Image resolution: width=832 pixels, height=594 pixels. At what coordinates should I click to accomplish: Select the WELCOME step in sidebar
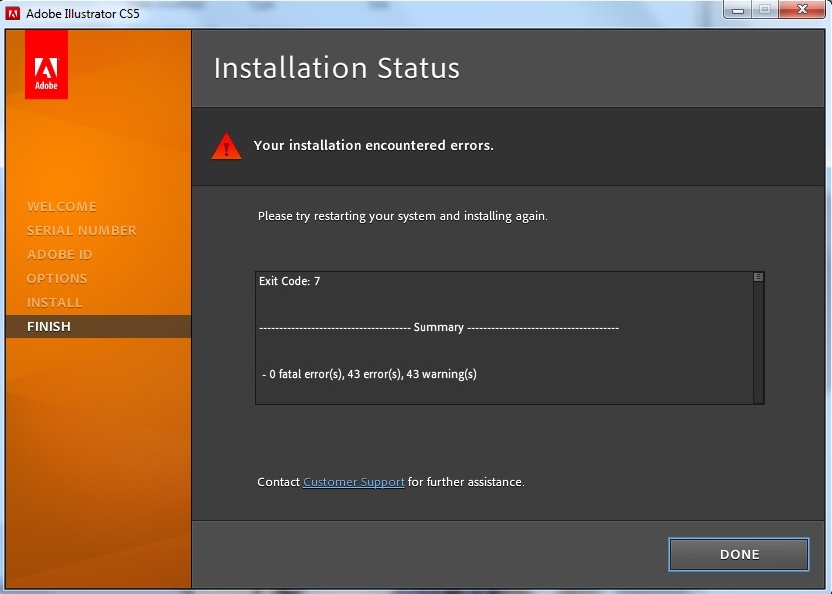pyautogui.click(x=62, y=206)
